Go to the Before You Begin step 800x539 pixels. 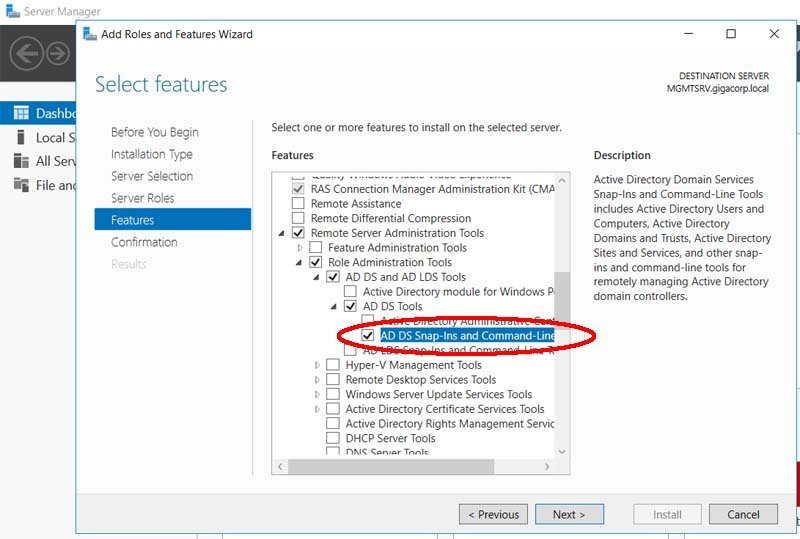point(155,132)
